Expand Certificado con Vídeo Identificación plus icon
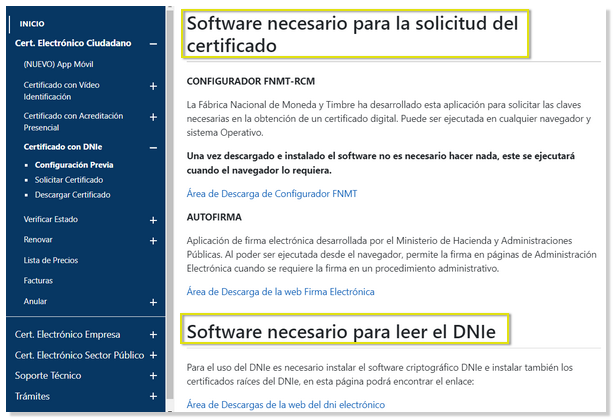 pyautogui.click(x=153, y=87)
